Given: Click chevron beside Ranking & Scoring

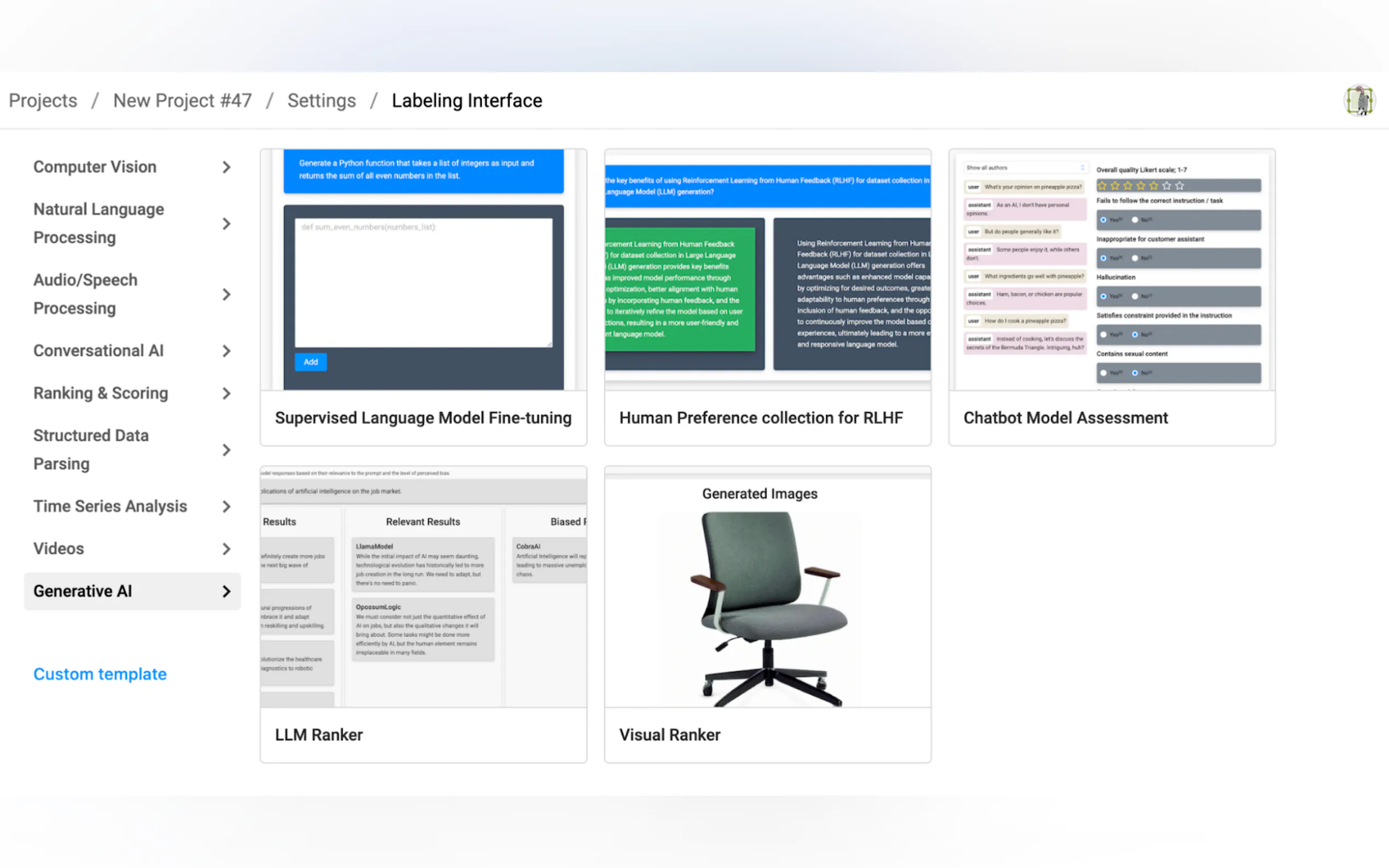Looking at the screenshot, I should click(x=226, y=393).
